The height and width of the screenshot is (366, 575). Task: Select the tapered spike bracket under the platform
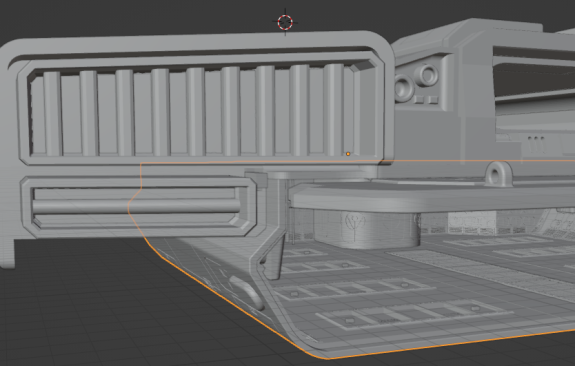tap(273, 257)
